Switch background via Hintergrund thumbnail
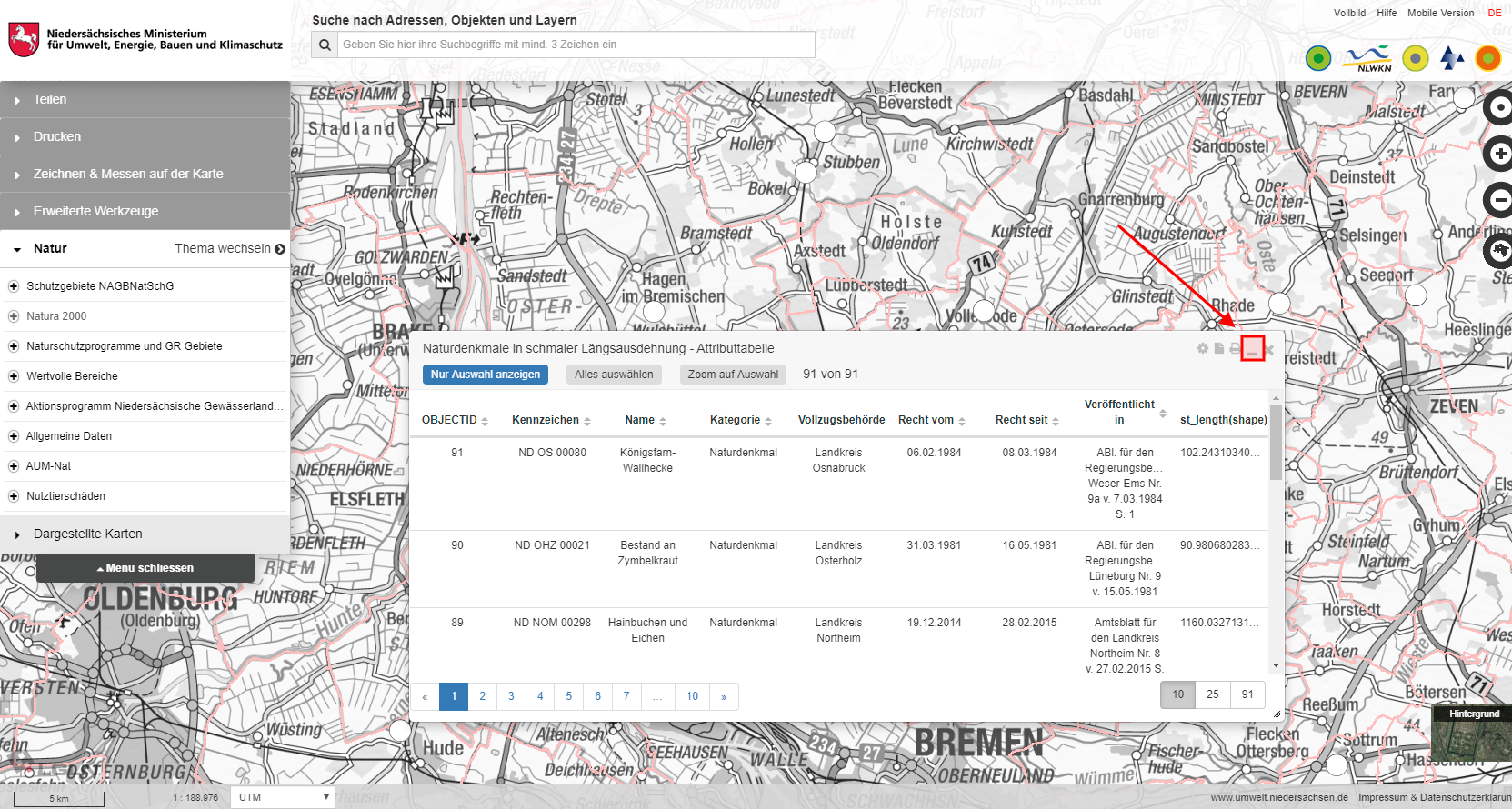Viewport: 1512px width, 809px height. point(1471,734)
